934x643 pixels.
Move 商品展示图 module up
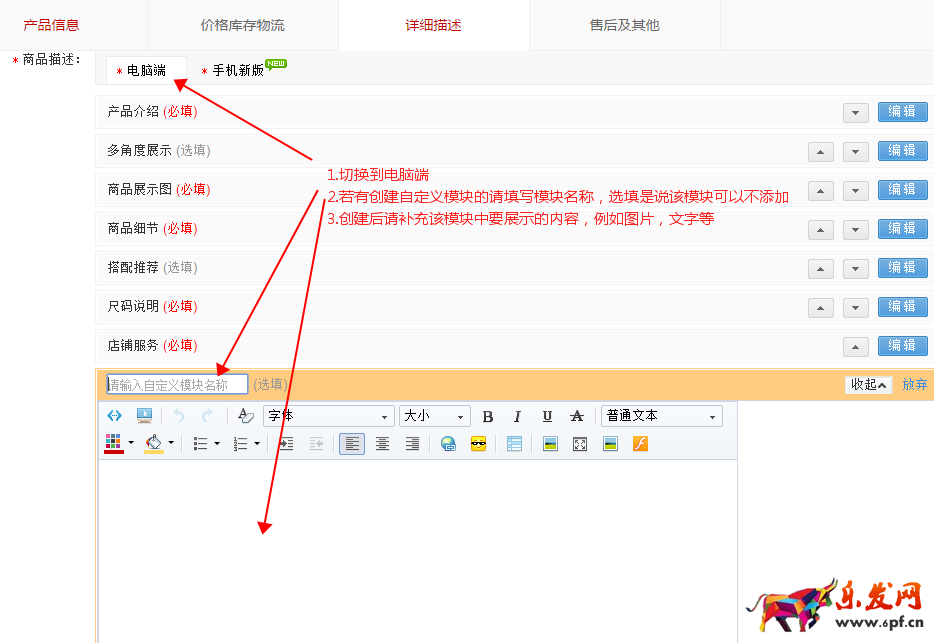(x=820, y=191)
